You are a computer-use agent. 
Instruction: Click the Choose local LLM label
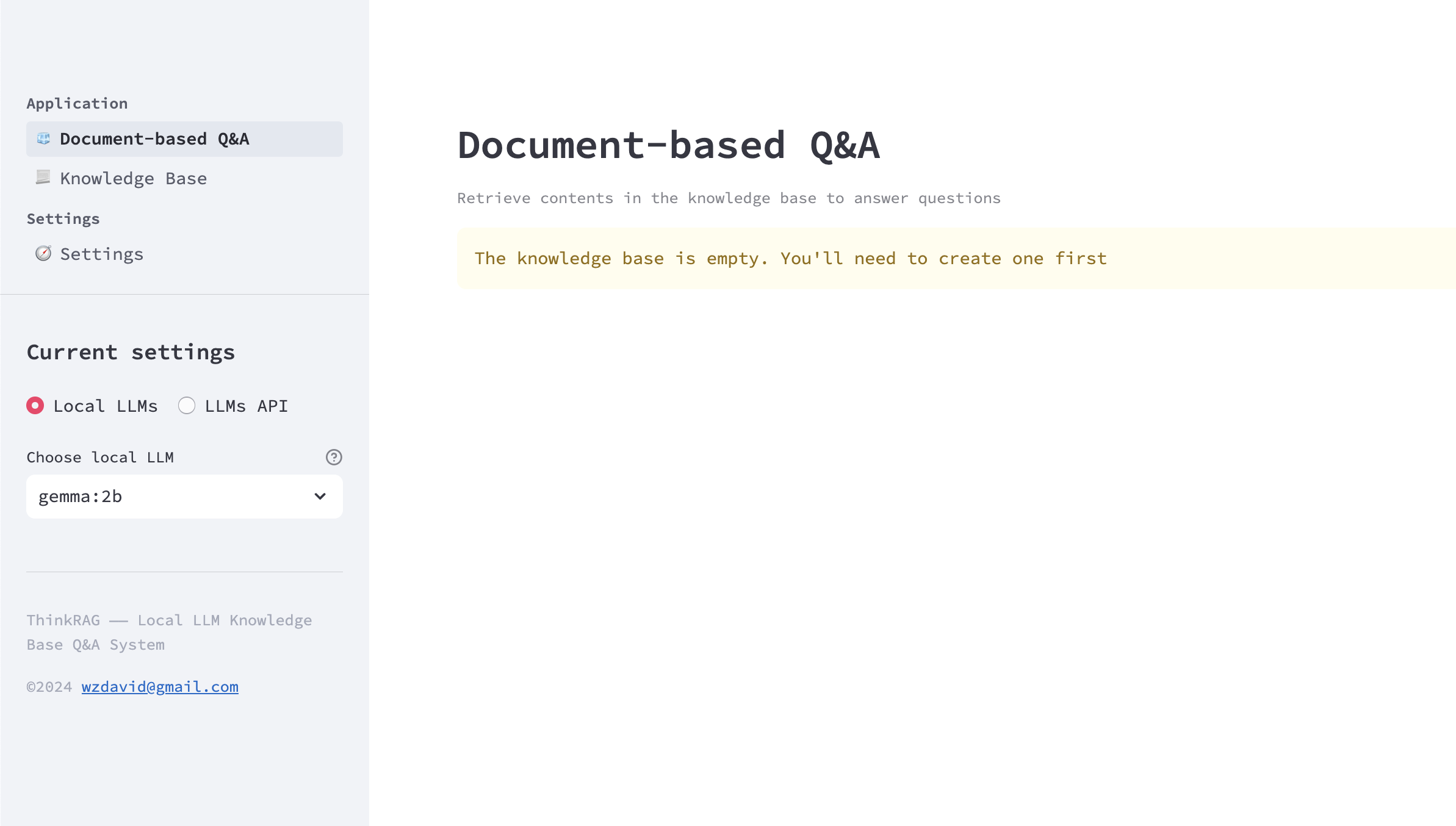pos(100,458)
